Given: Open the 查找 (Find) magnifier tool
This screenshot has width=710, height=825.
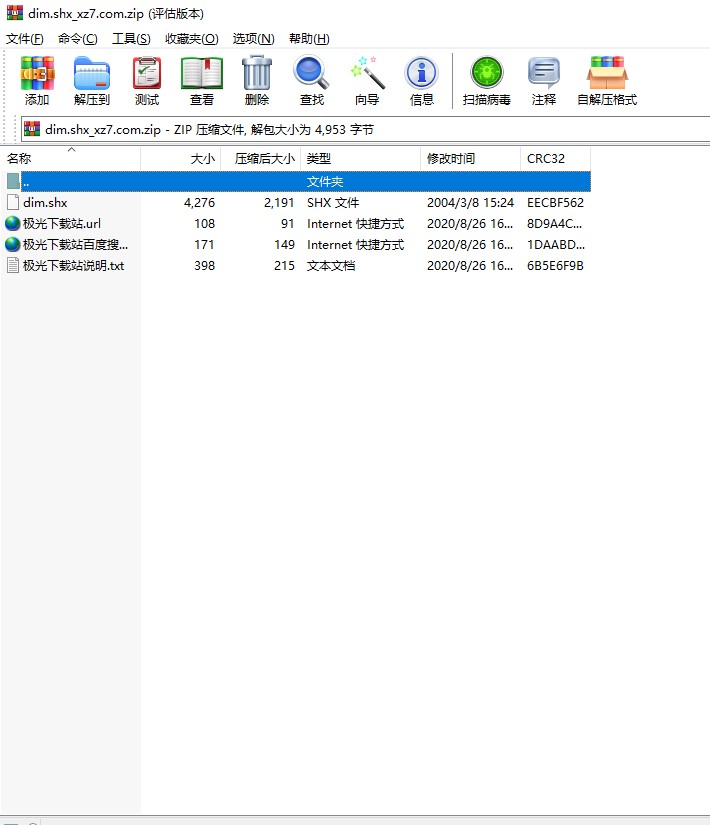Looking at the screenshot, I should 312,80.
